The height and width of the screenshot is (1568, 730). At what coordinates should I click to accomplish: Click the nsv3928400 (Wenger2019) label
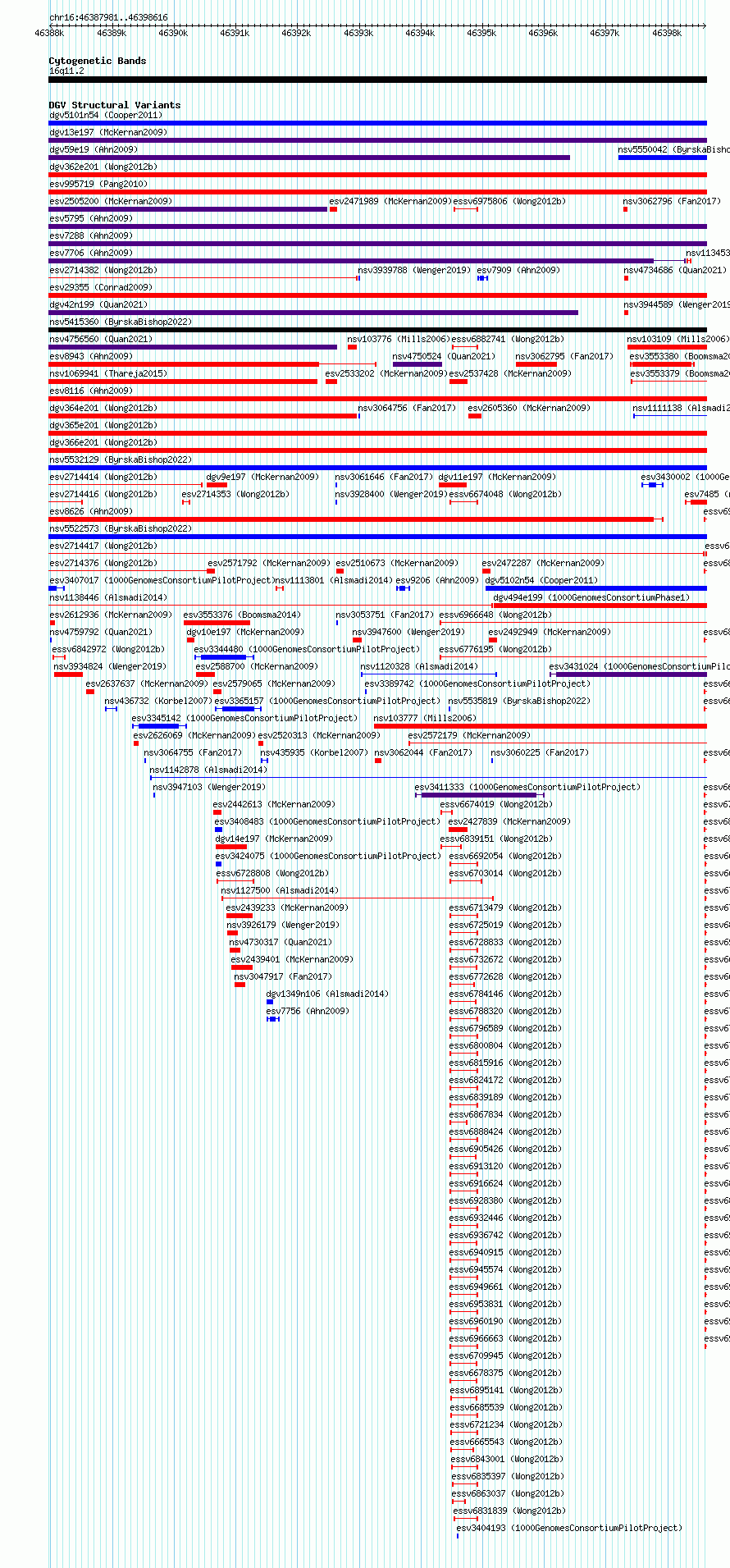tap(392, 494)
